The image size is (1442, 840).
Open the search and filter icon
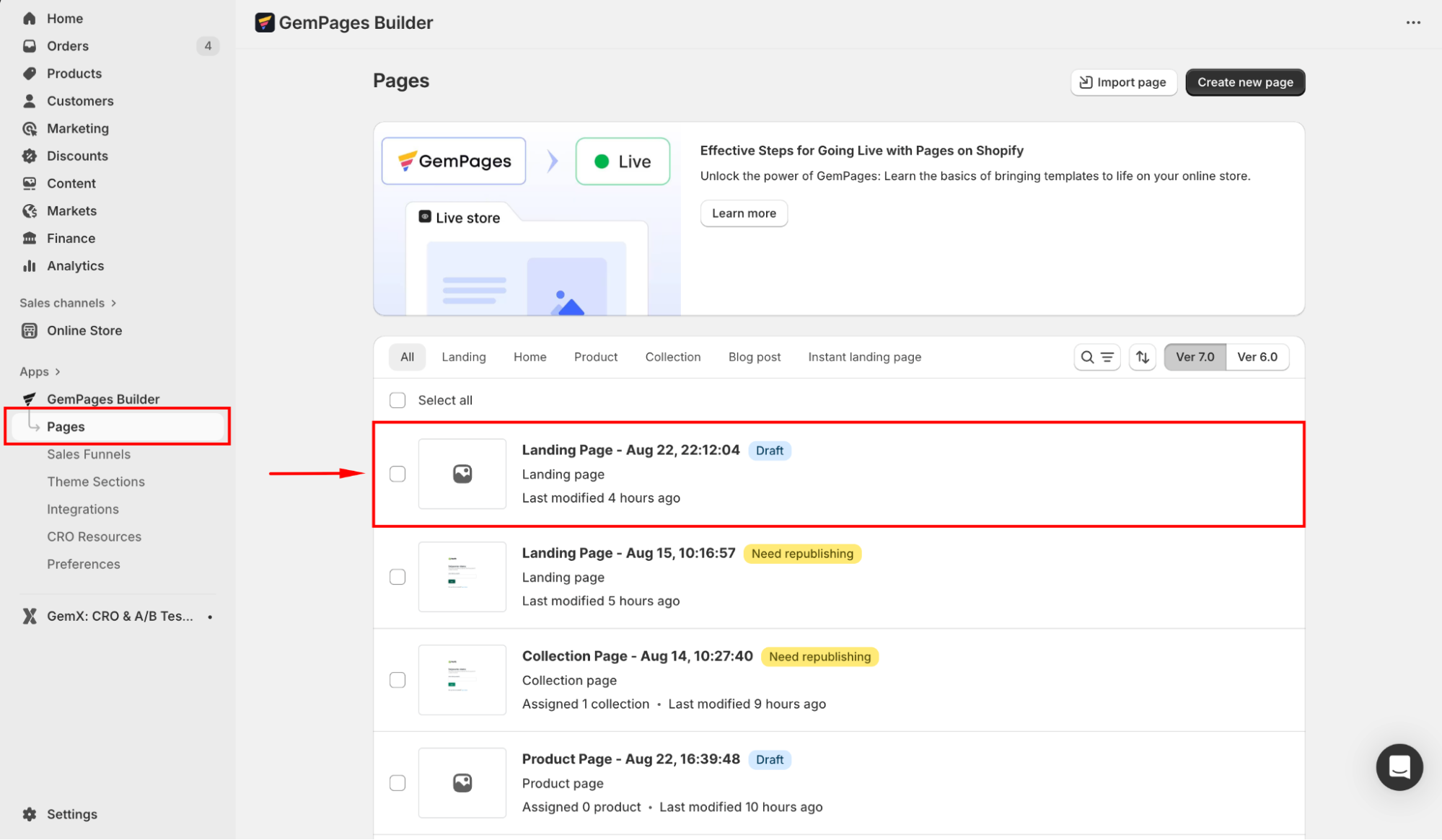(x=1096, y=357)
